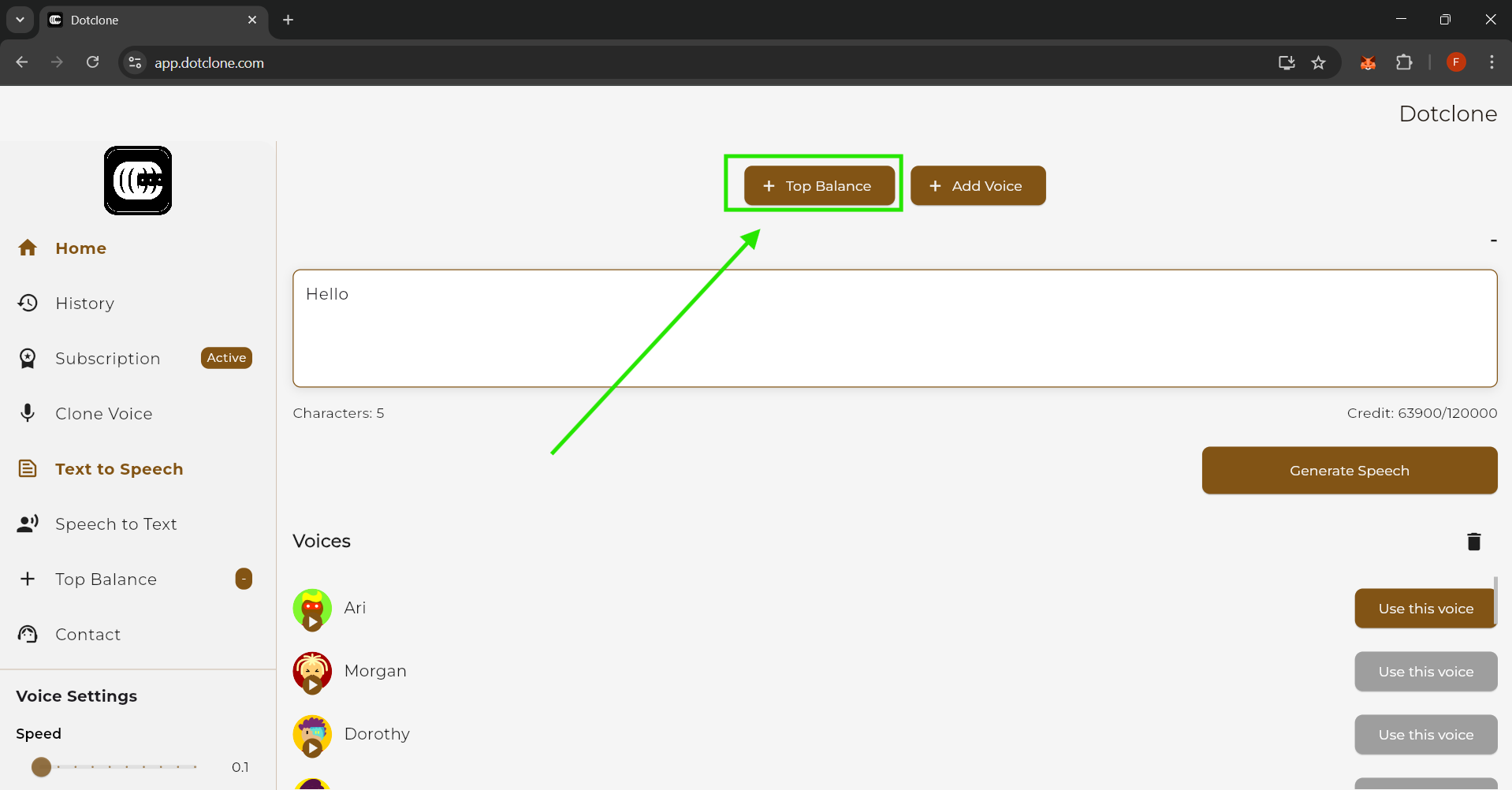
Task: Select the Dotclone browser tab
Action: click(153, 20)
